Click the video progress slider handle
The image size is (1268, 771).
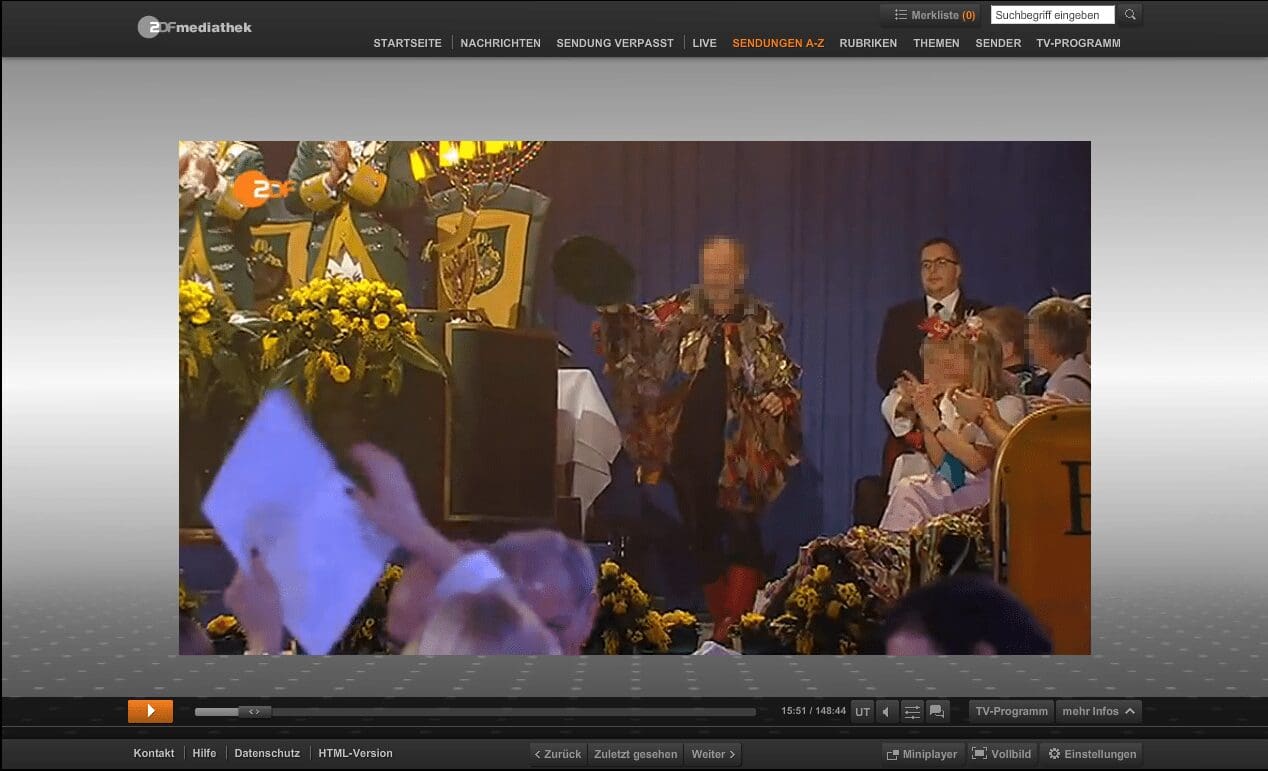pos(254,712)
